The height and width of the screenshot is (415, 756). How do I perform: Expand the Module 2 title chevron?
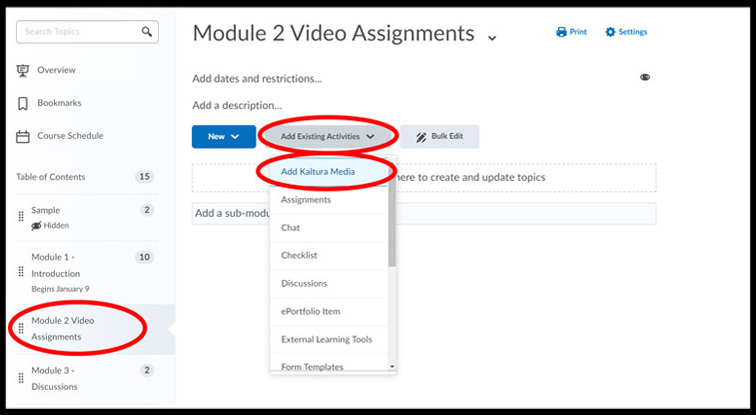click(491, 38)
